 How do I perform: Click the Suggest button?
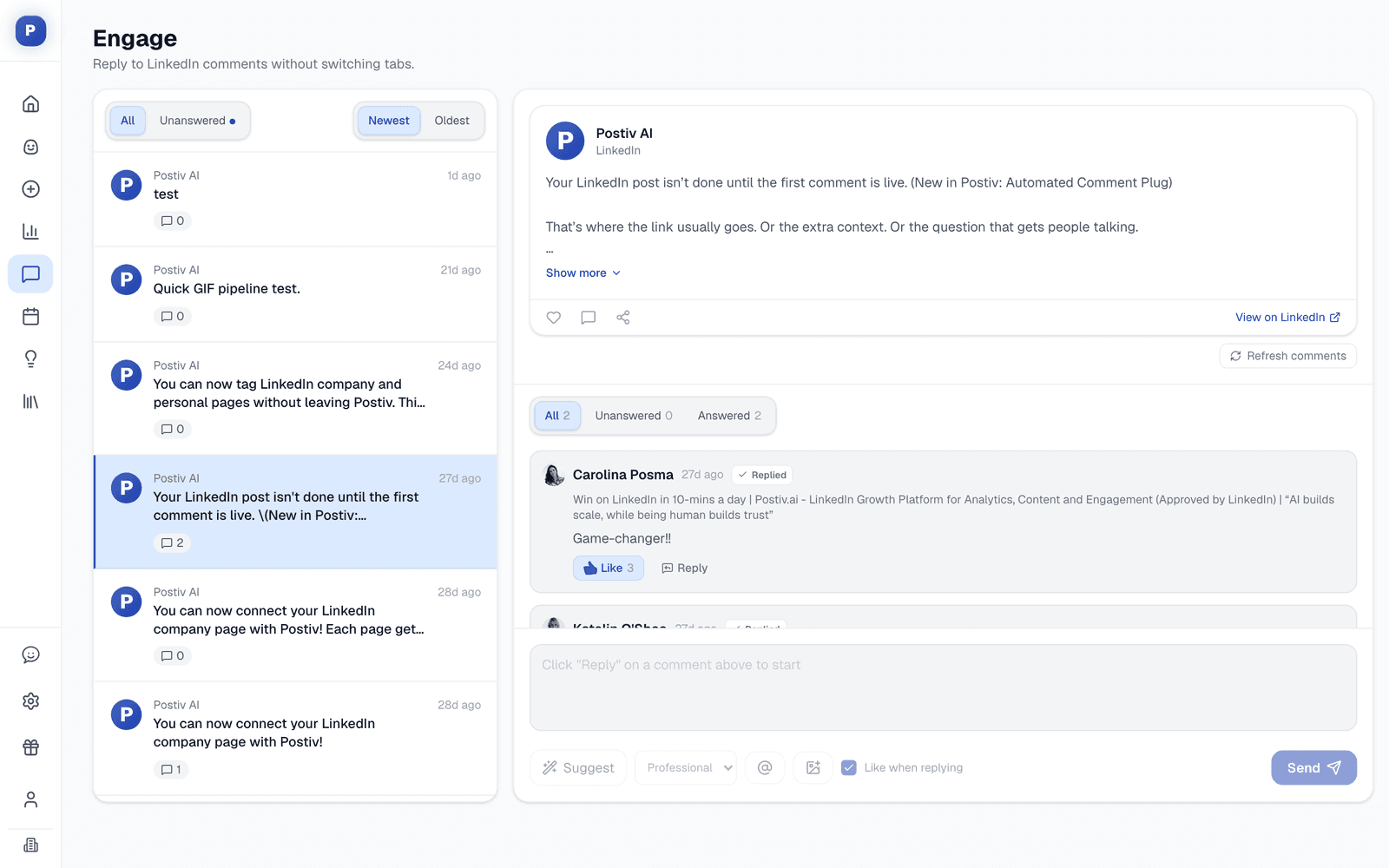tap(578, 768)
